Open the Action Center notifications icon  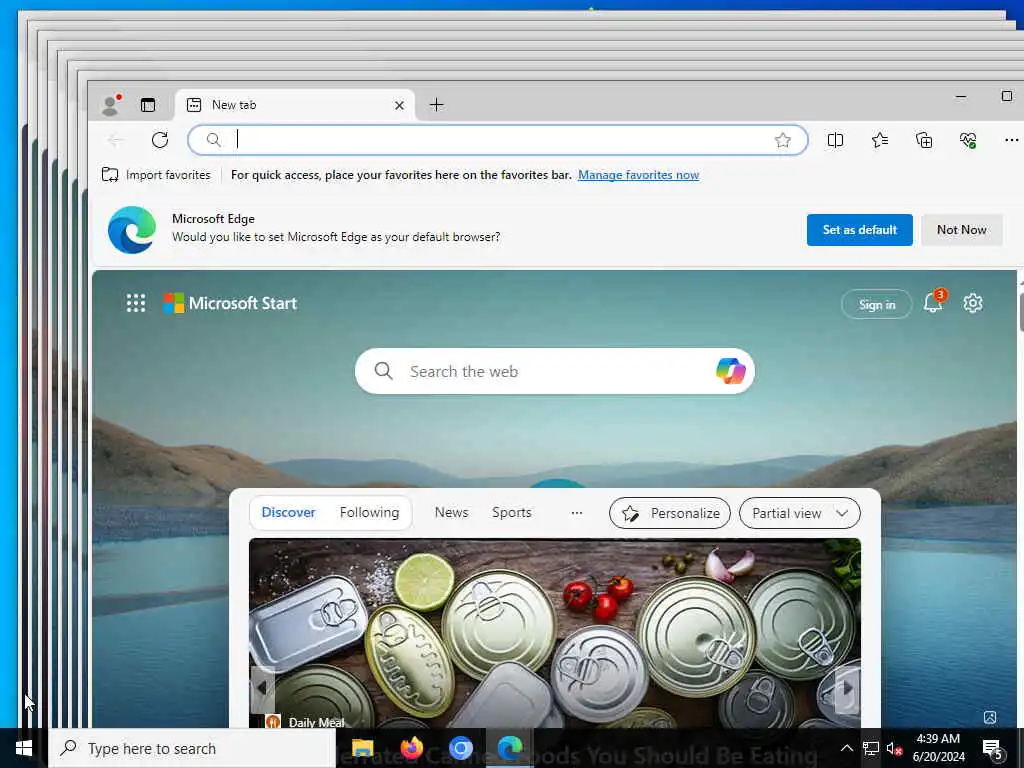[x=993, y=748]
